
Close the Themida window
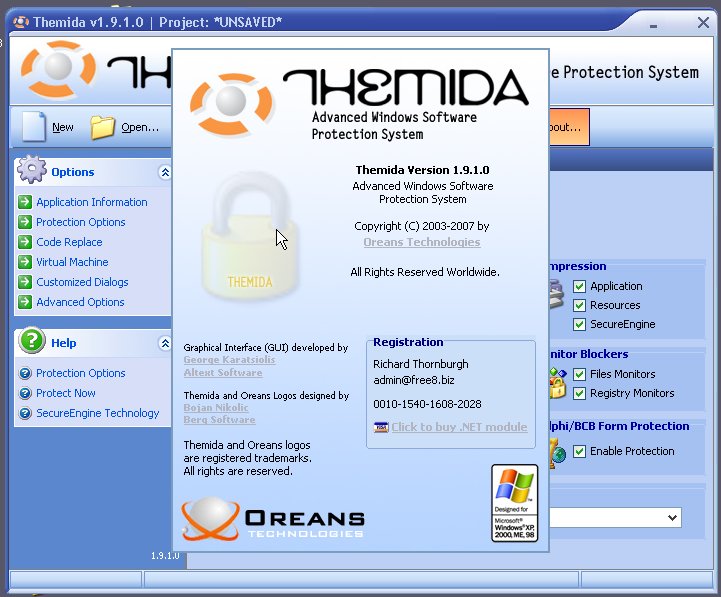703,22
